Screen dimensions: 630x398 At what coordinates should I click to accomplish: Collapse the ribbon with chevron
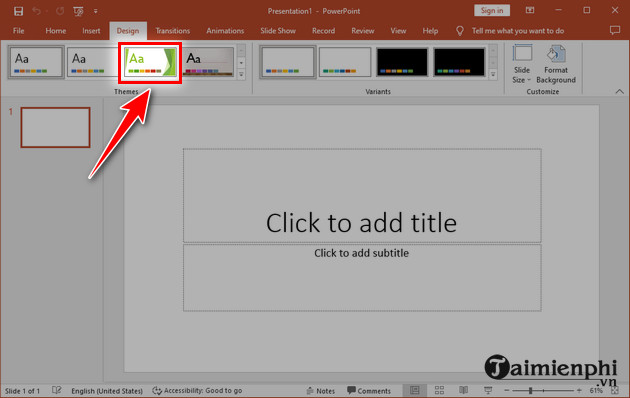click(620, 92)
